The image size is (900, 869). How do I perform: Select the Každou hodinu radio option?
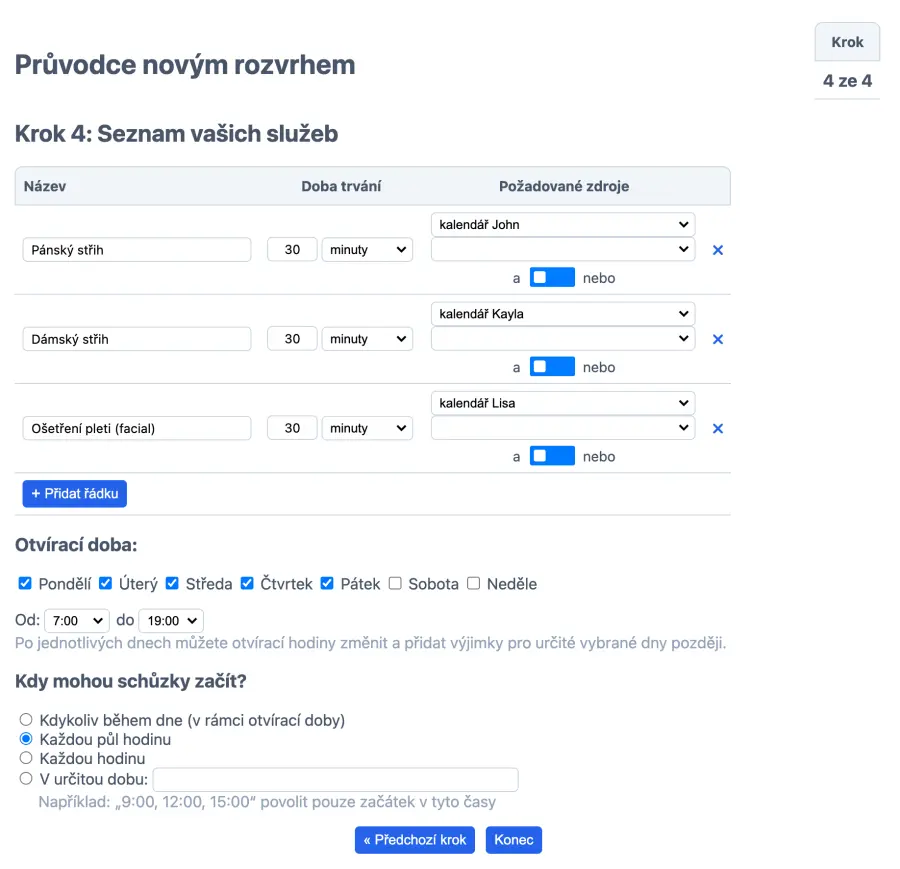pos(26,759)
